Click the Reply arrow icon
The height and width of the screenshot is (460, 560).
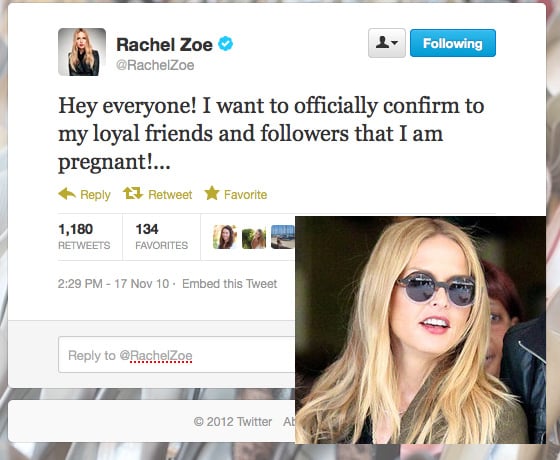click(67, 194)
